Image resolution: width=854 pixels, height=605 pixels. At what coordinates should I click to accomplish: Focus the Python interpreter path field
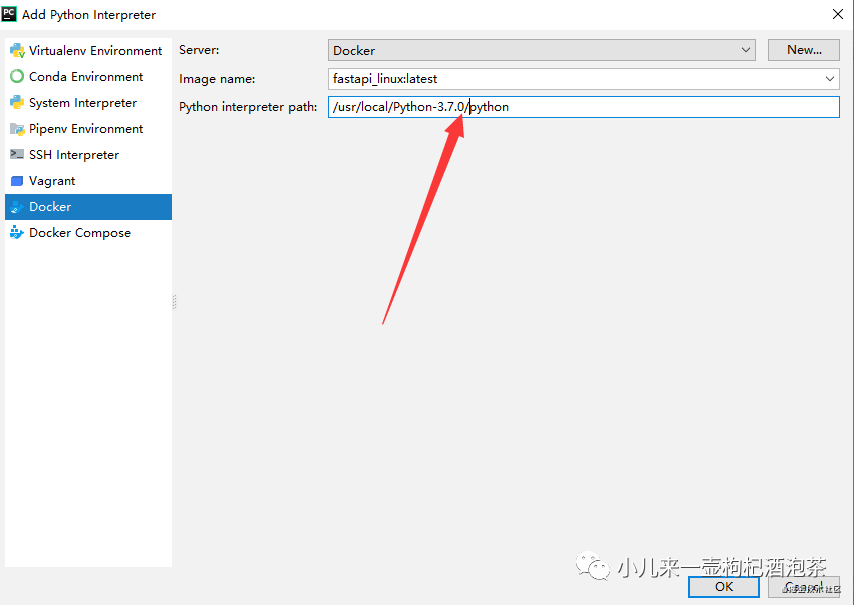pos(583,107)
